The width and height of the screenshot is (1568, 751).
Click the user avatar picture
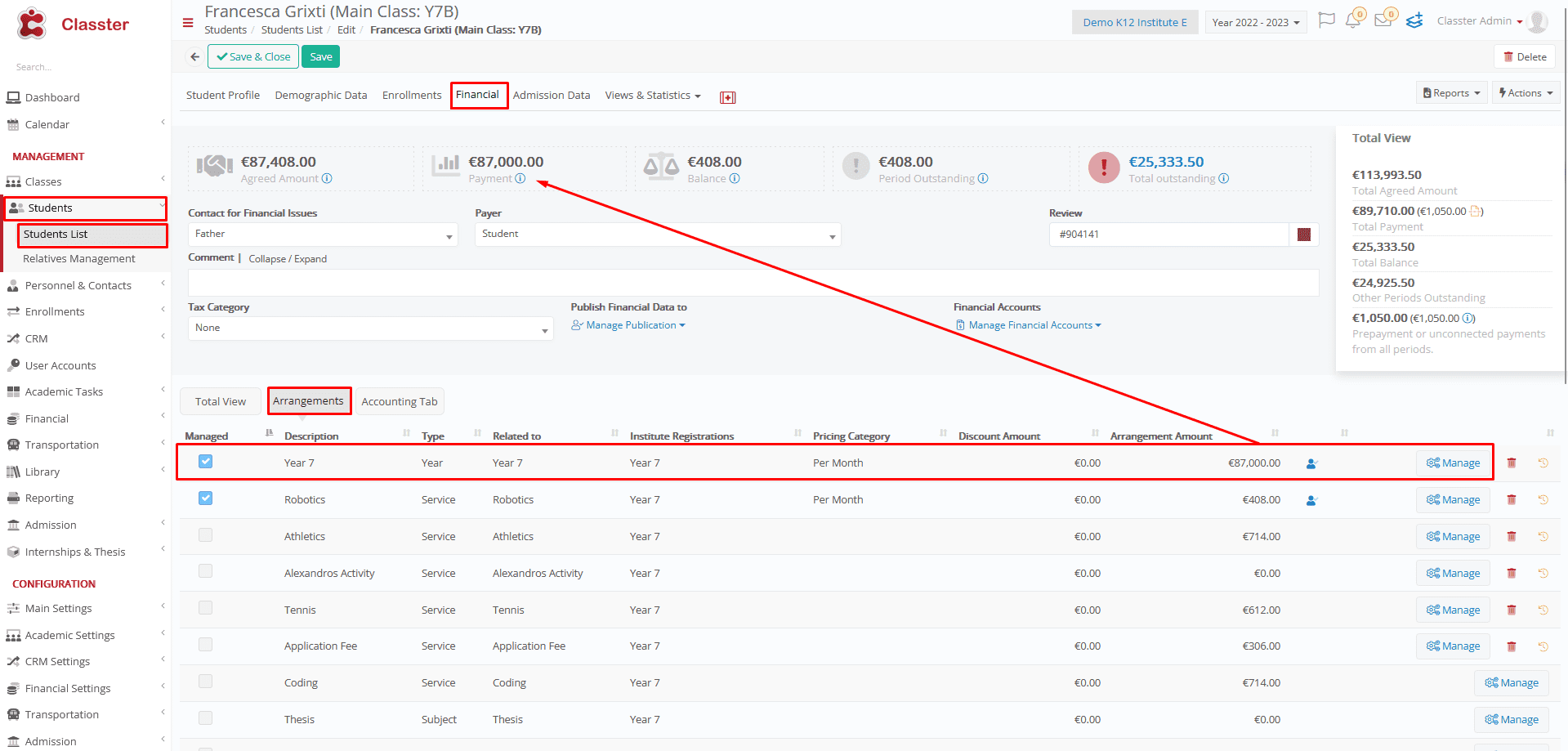tap(1538, 22)
